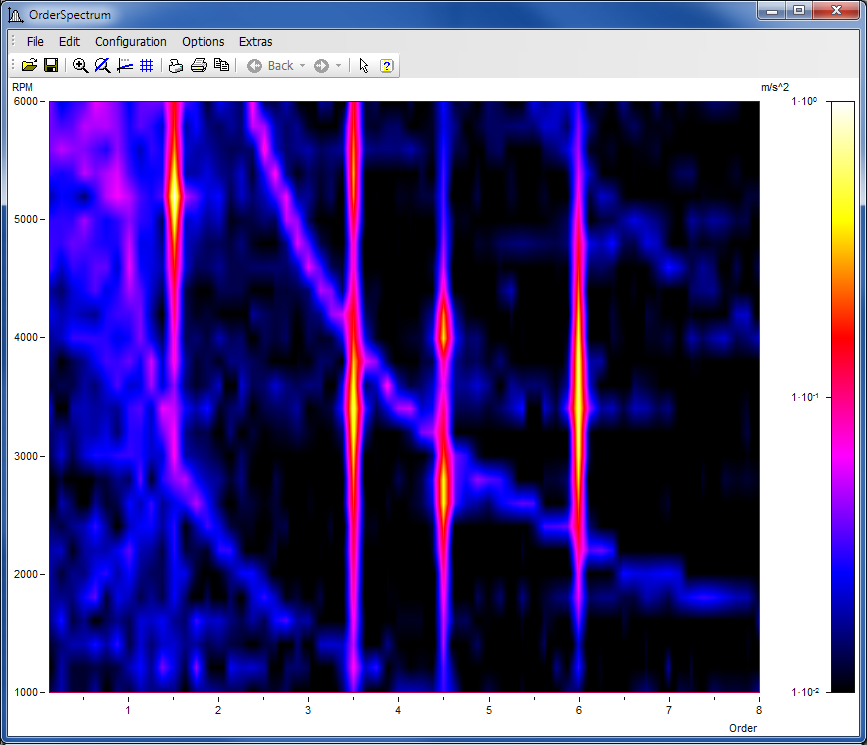Click the bright peak at order 6
Screen dimensions: 867x745
578,405
